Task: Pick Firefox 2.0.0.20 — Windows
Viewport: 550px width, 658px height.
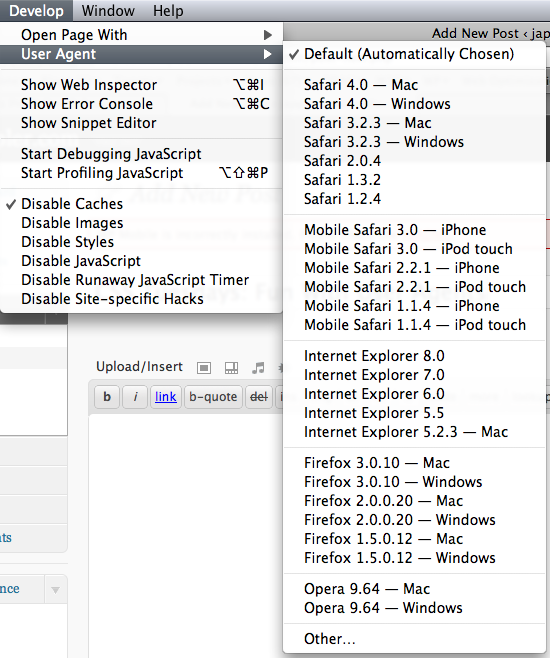Action: 414,520
